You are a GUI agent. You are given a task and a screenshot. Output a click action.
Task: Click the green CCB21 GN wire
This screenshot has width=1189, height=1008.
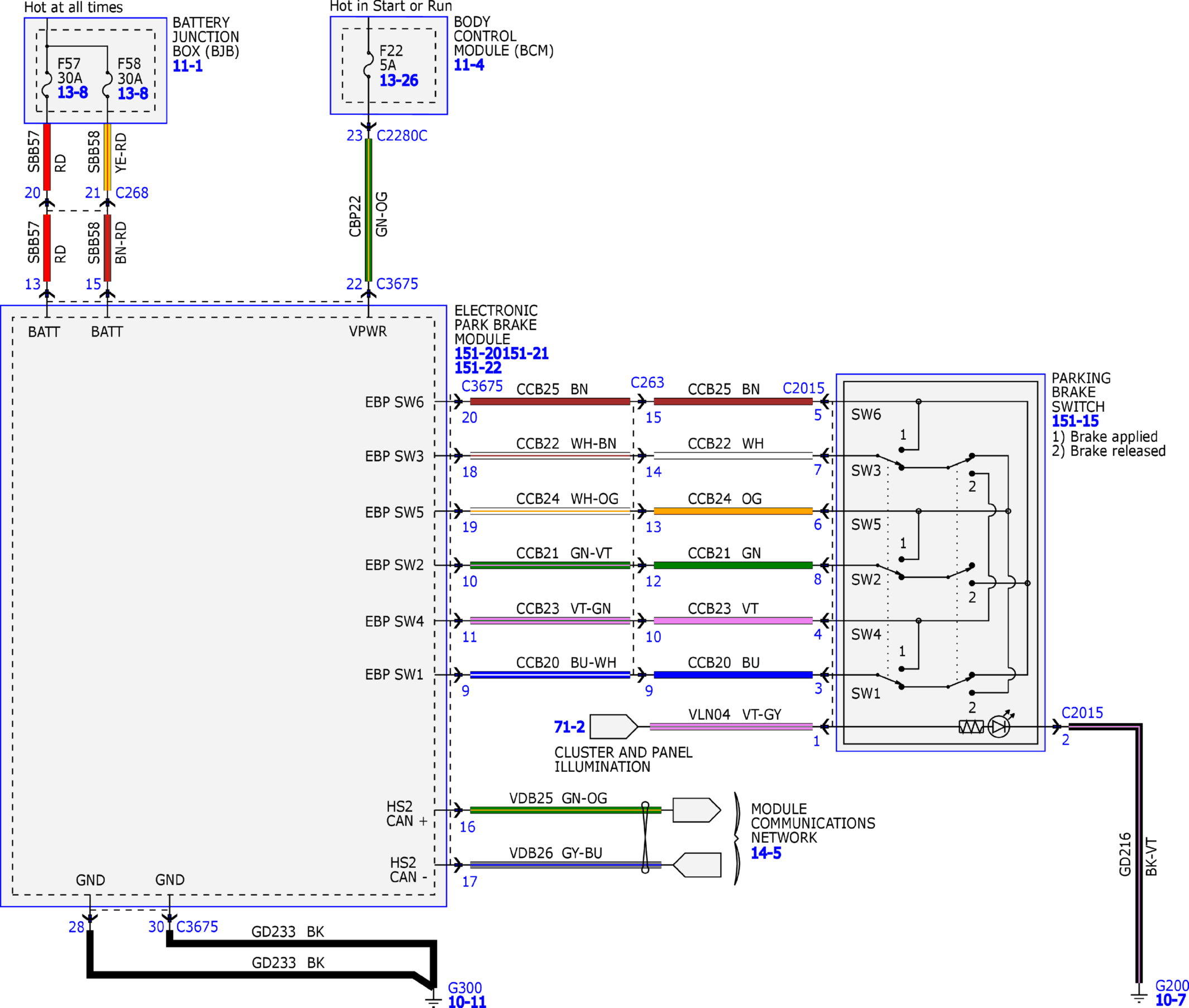(732, 565)
